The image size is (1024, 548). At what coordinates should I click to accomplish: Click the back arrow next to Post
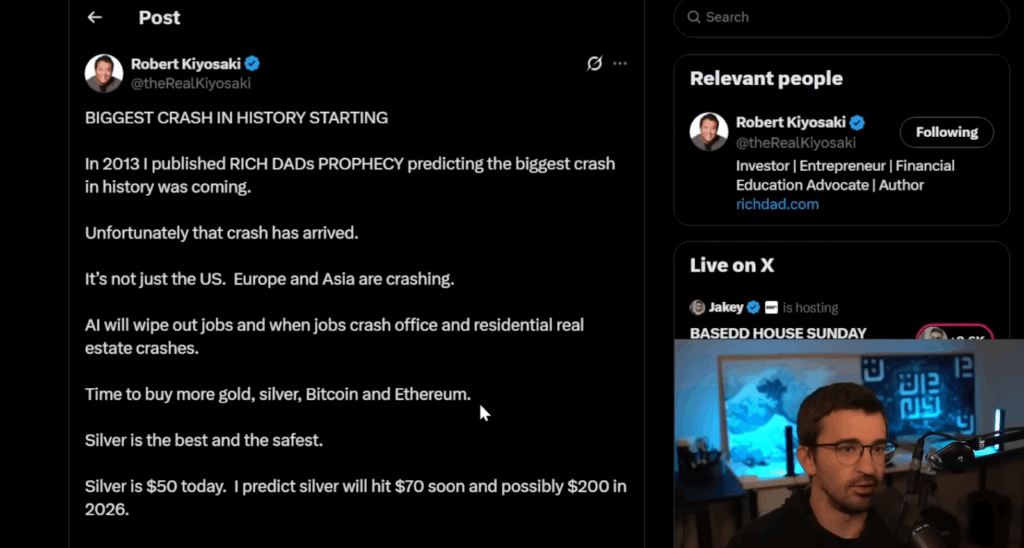(x=95, y=18)
